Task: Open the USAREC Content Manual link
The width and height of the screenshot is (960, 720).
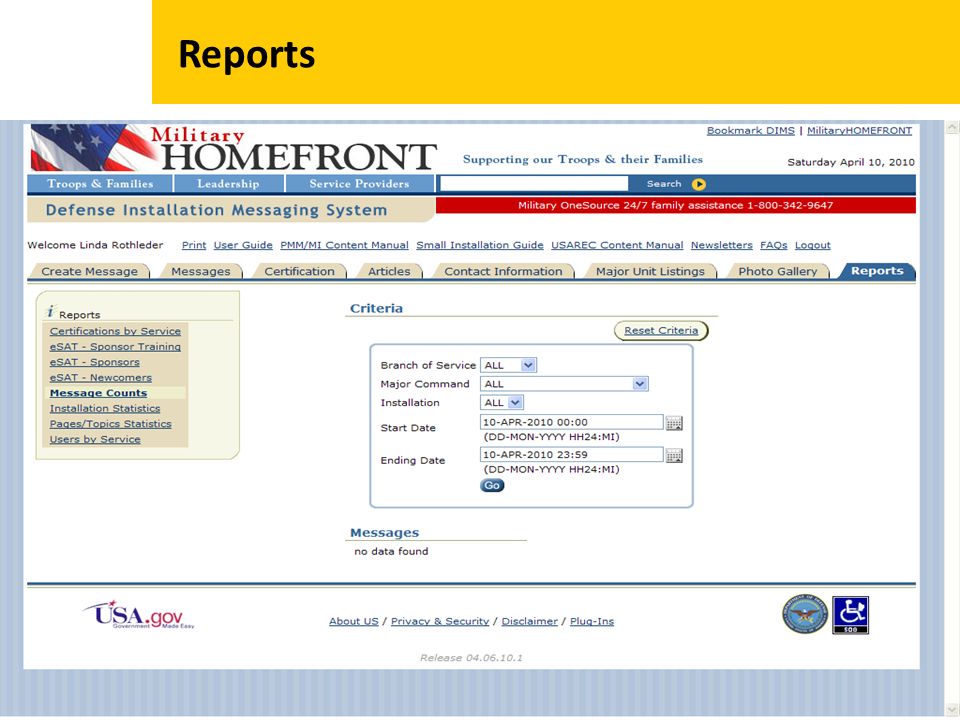Action: pyautogui.click(x=617, y=245)
